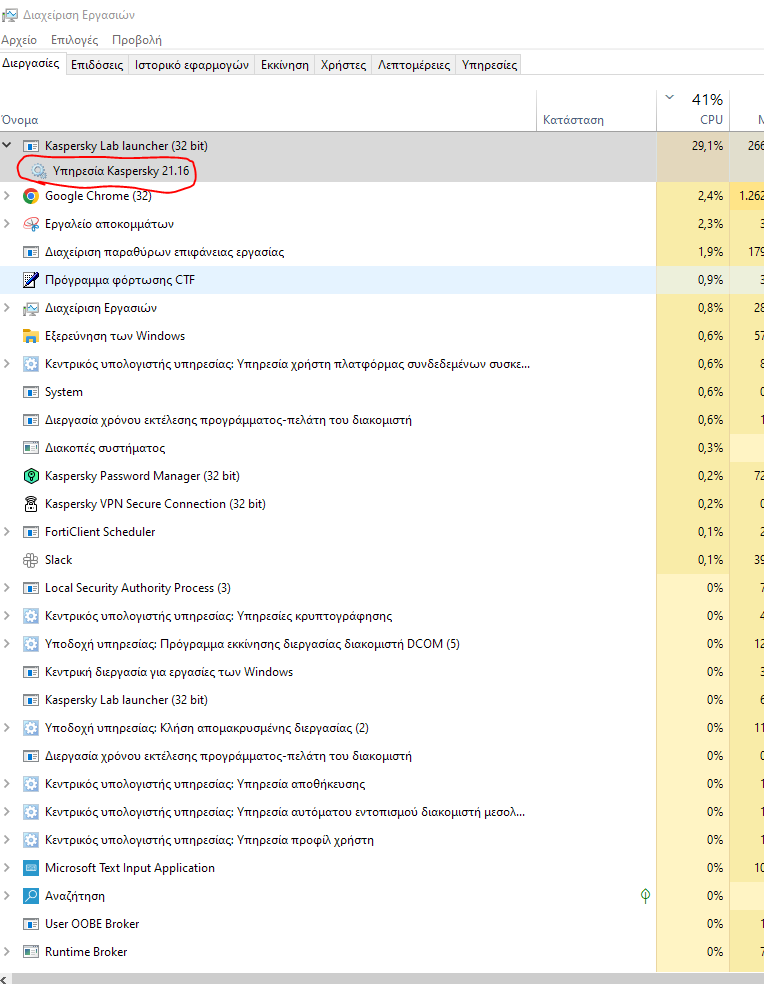Switch to the Ιστορικό εφαρμογών tab
The width and height of the screenshot is (764, 984).
(191, 65)
